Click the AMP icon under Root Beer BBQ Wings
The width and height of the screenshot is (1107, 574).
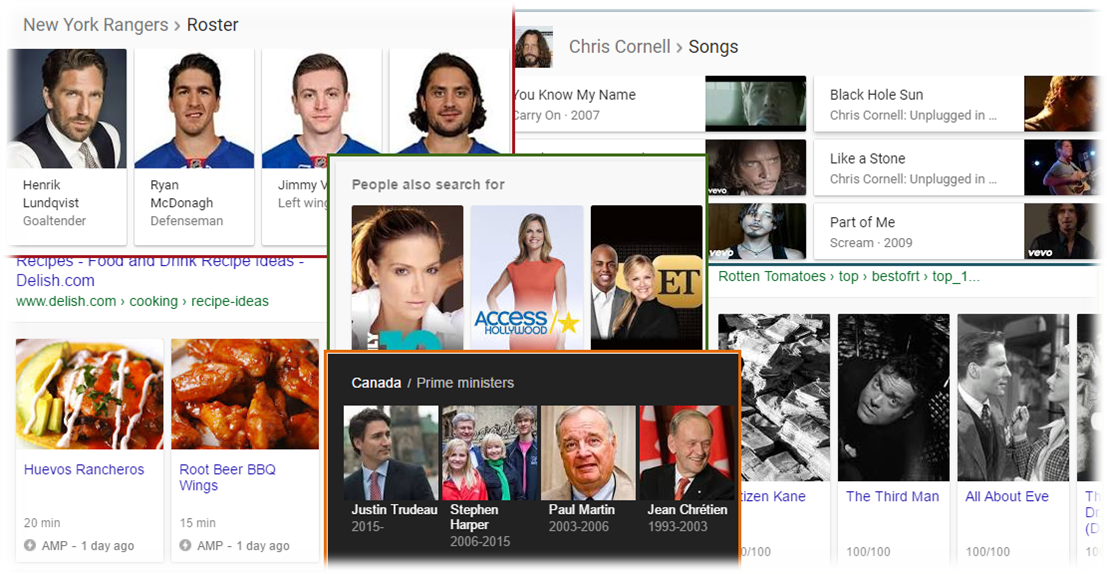point(185,546)
